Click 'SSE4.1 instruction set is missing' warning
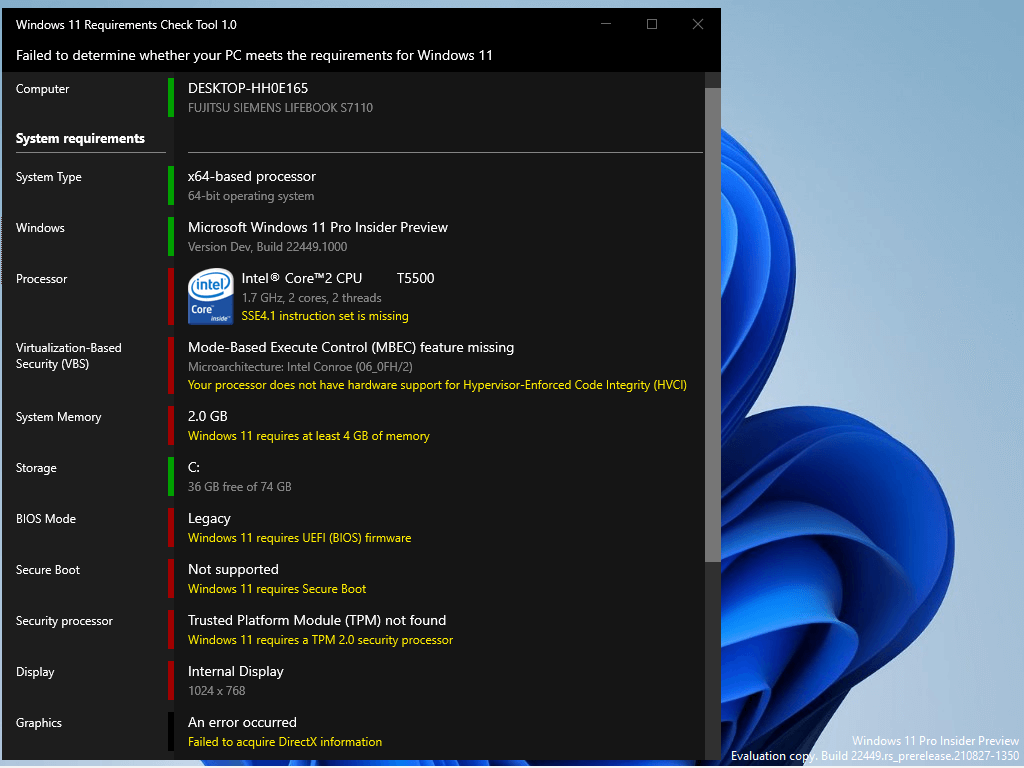Image resolution: width=1024 pixels, height=768 pixels. point(325,316)
